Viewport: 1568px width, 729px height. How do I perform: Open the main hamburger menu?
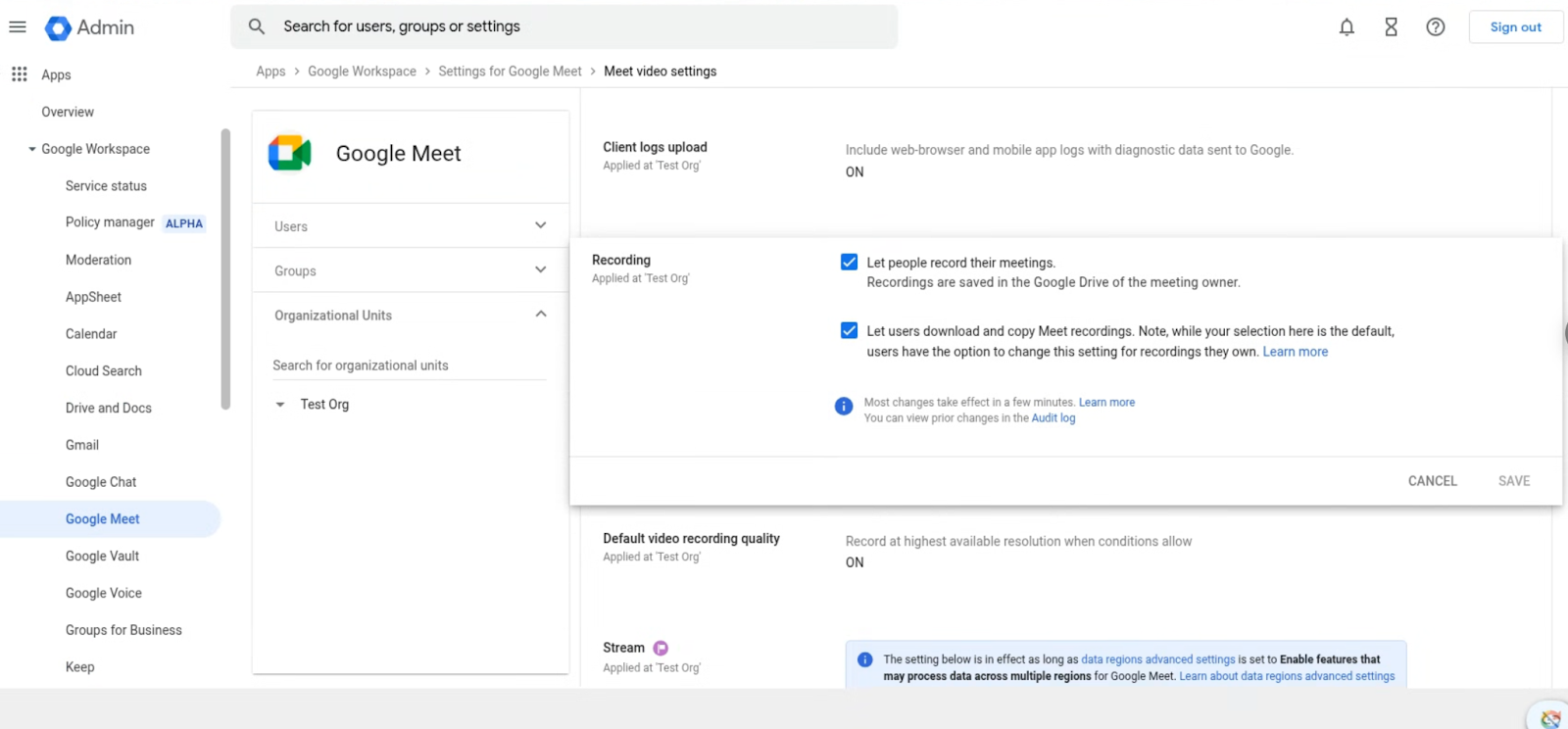click(x=18, y=27)
